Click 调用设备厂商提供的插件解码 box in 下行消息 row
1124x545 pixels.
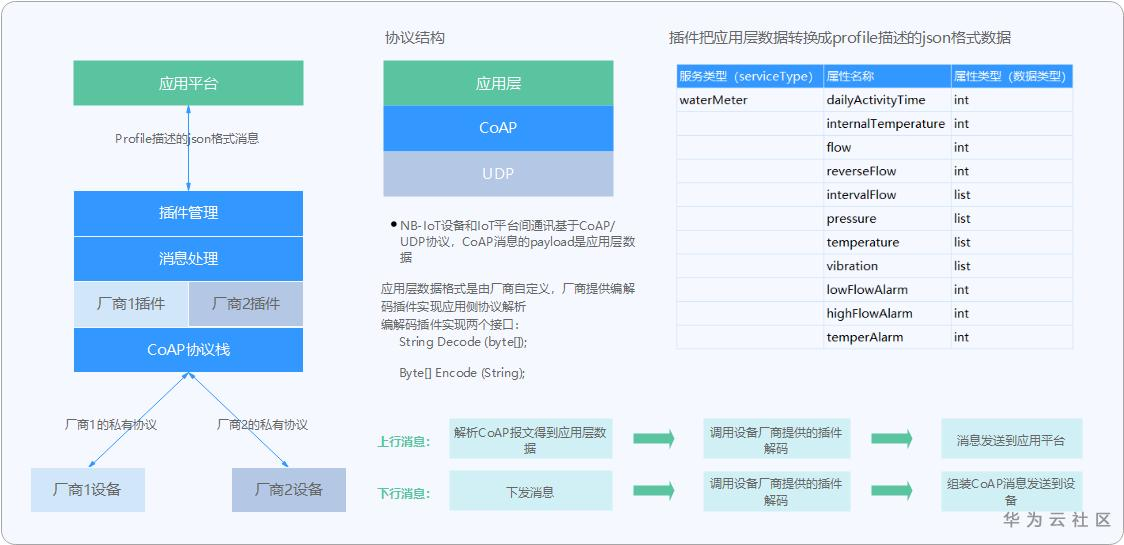click(776, 490)
